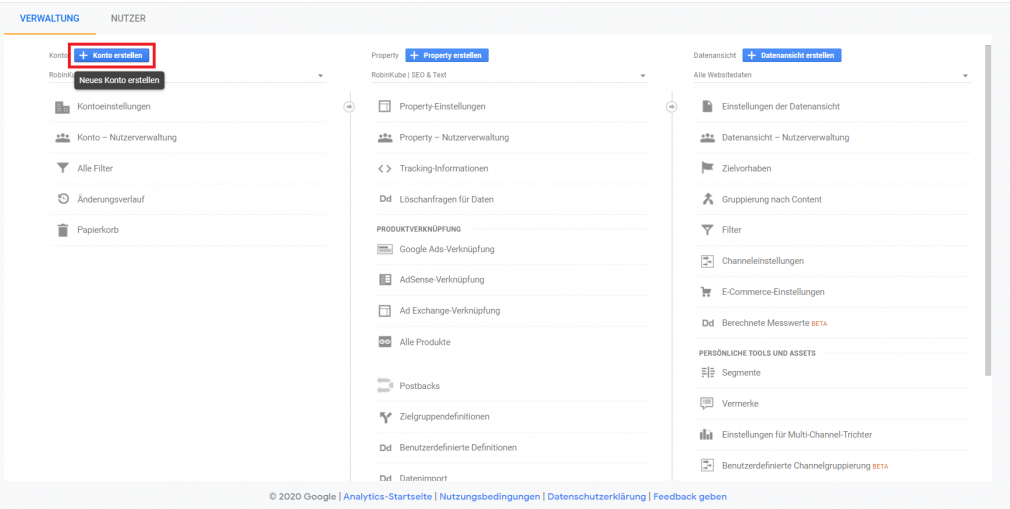Click the Zielgruppendefinitionen fork icon
Screen dimensions: 1010x509
pyautogui.click(x=385, y=417)
